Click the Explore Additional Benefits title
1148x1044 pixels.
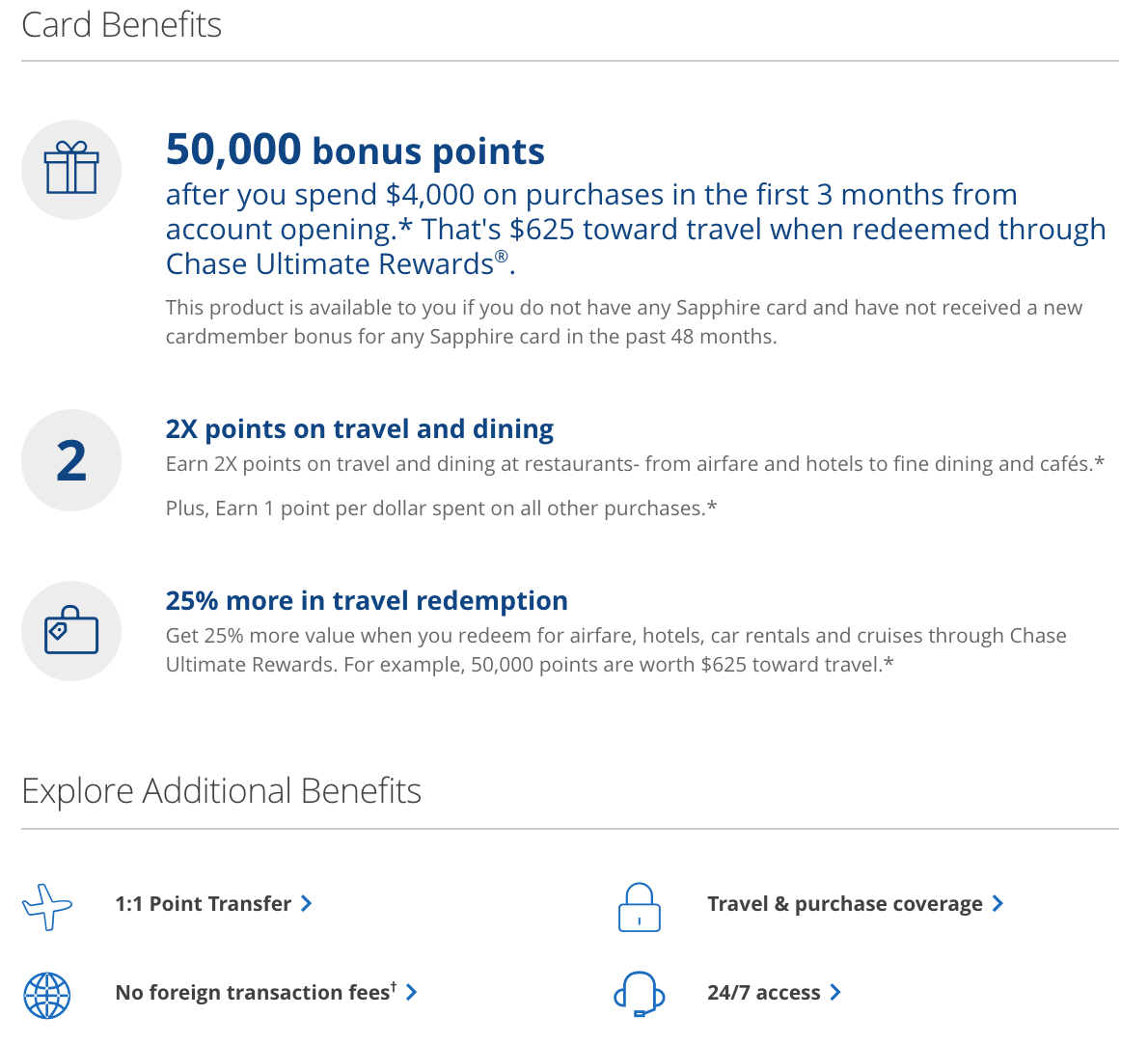pyautogui.click(x=221, y=790)
